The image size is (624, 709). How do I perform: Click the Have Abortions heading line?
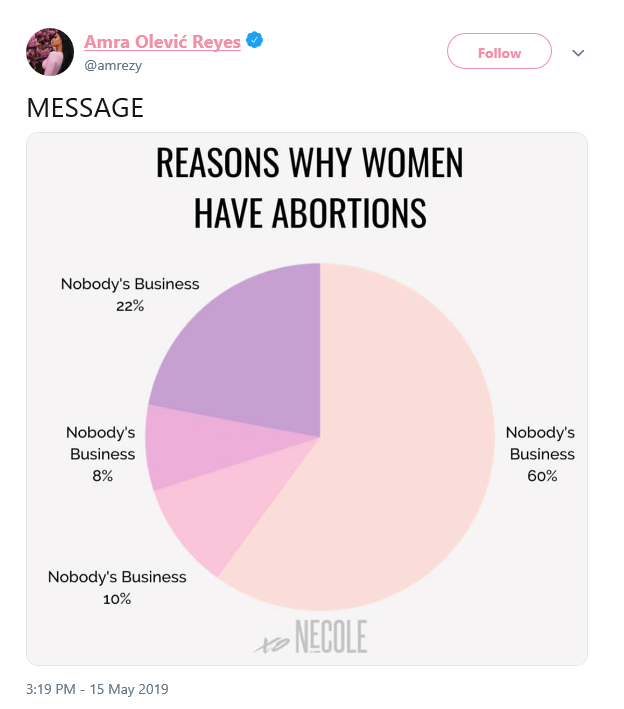coord(310,213)
